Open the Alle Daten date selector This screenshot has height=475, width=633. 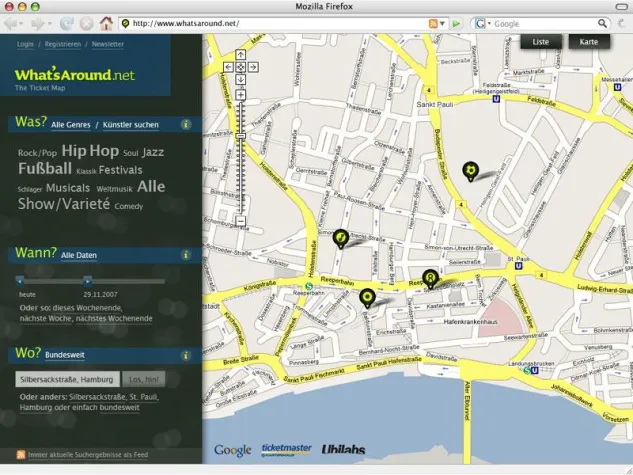[x=79, y=256]
